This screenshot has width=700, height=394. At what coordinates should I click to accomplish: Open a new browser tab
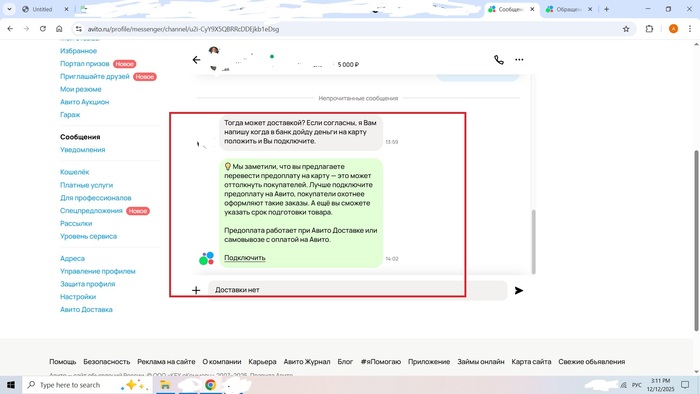click(x=606, y=9)
